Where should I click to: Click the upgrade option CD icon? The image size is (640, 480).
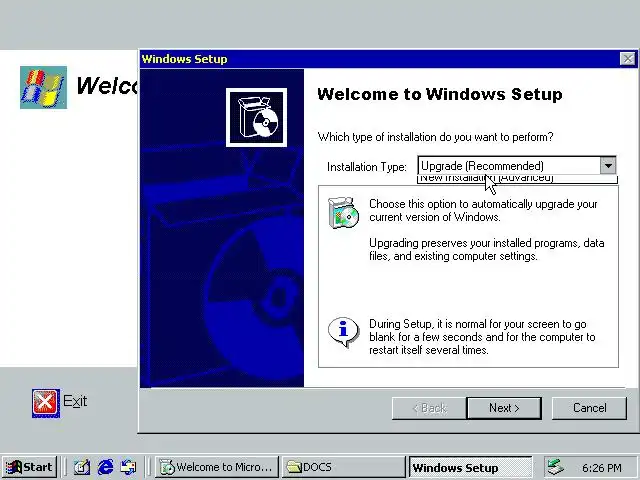pyautogui.click(x=343, y=213)
